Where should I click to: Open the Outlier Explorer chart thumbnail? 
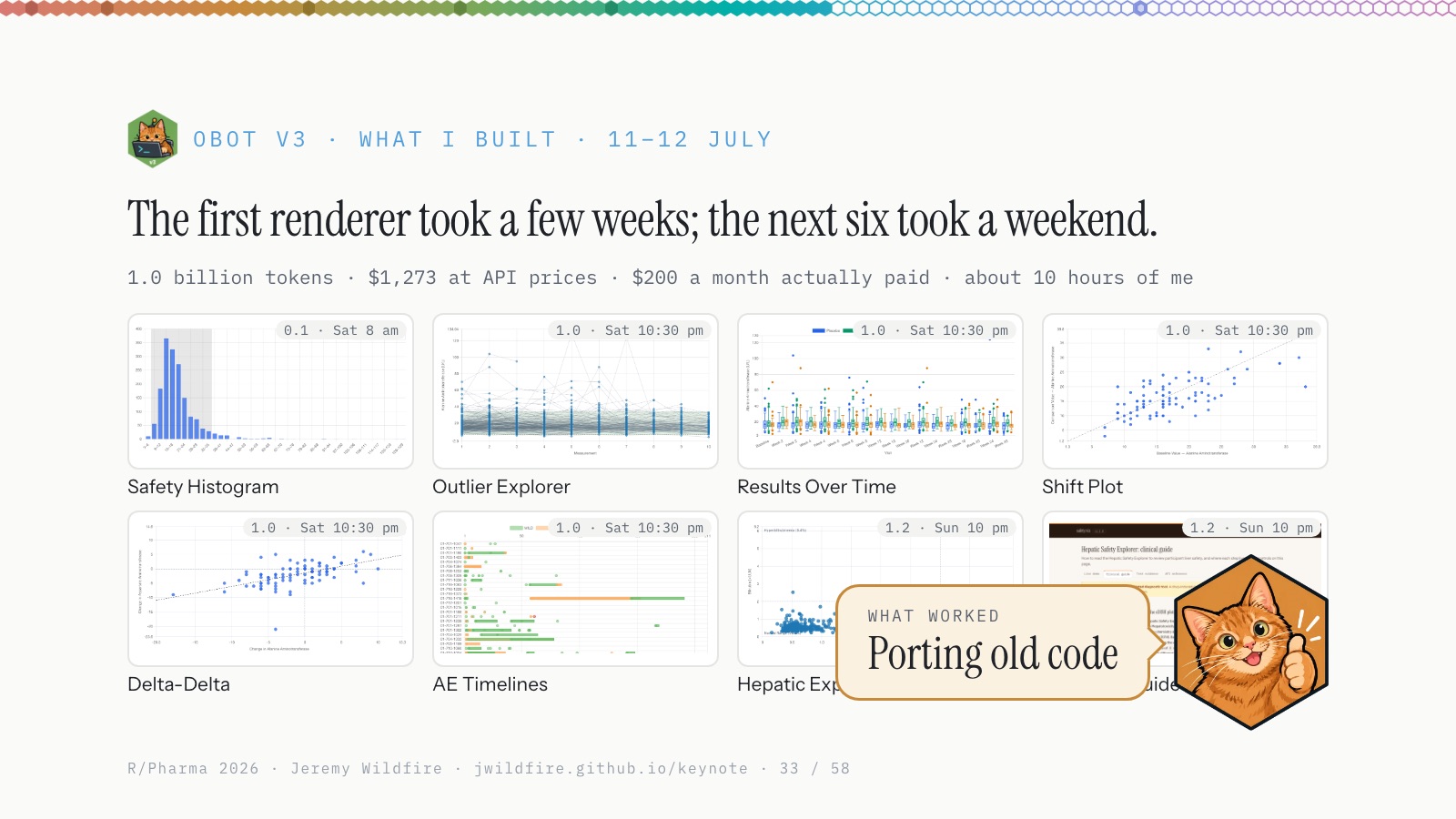pos(575,391)
